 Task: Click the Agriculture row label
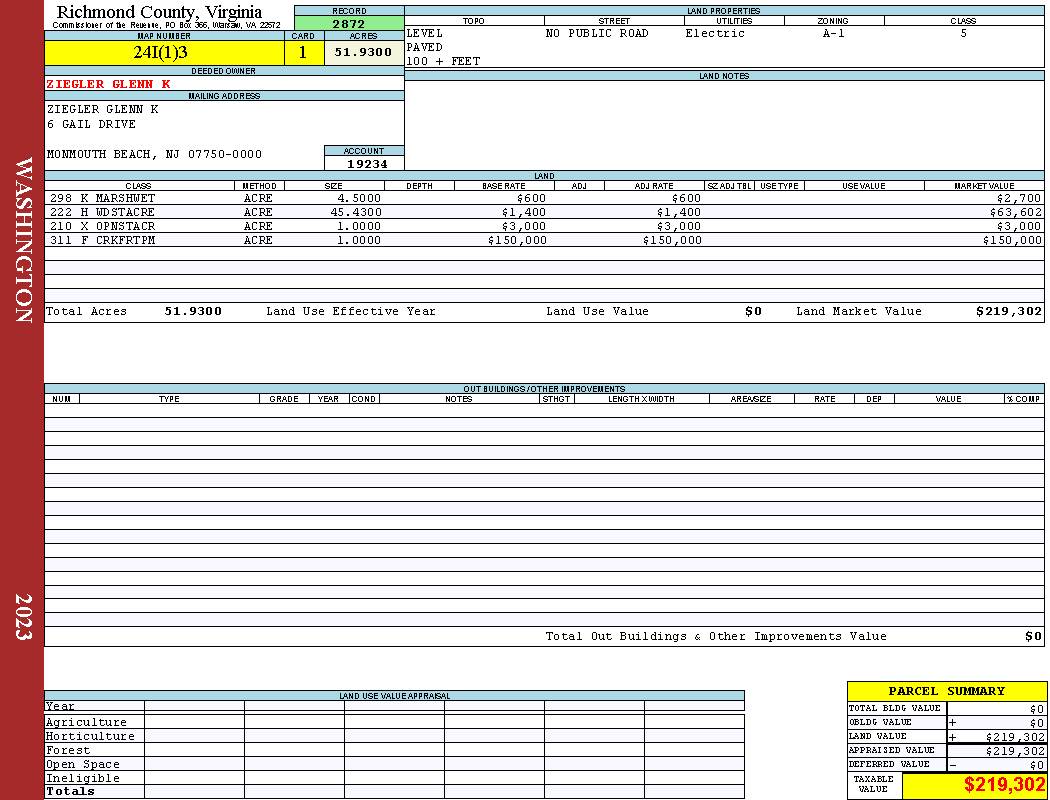[x=86, y=722]
